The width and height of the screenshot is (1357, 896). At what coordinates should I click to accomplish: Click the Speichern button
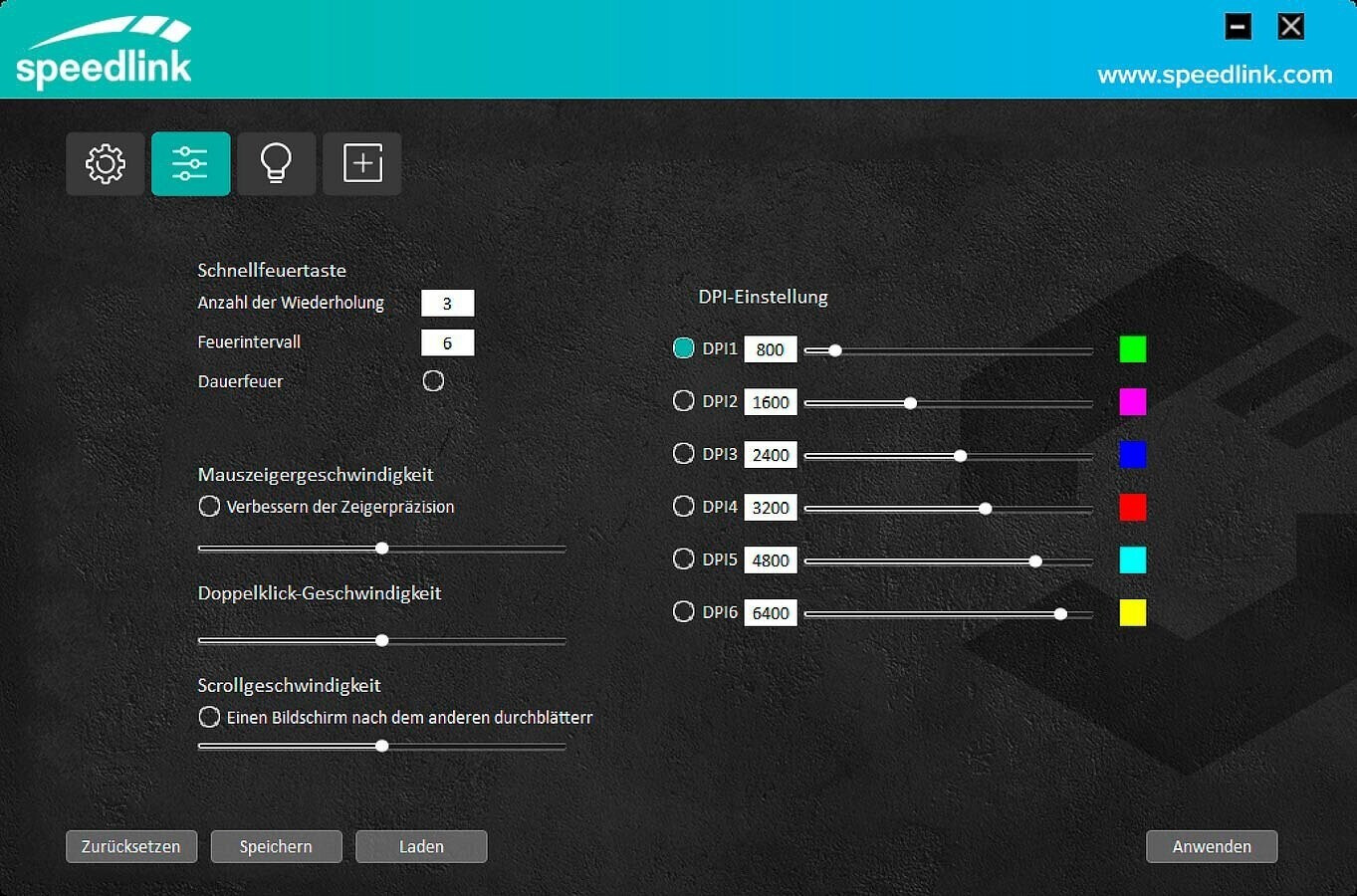tap(276, 846)
